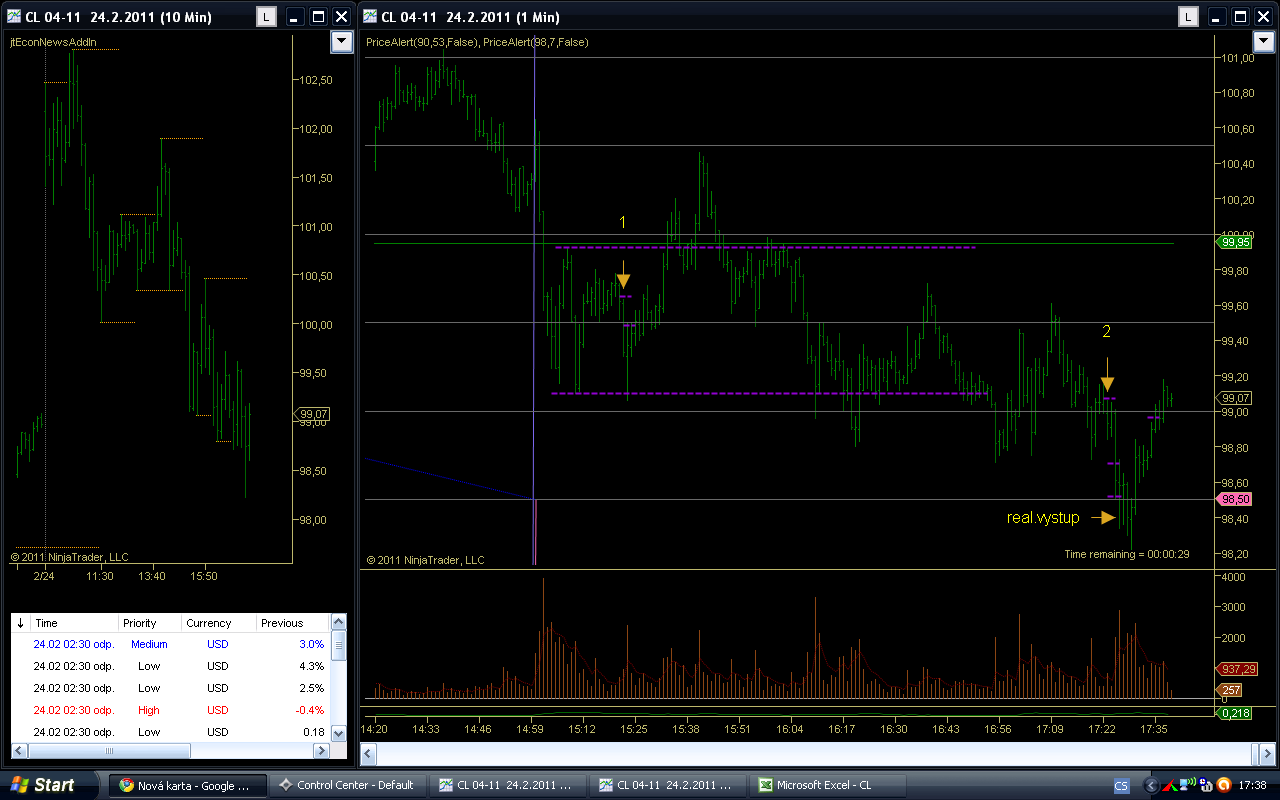Expand hidden system tray icons

coord(1150,785)
